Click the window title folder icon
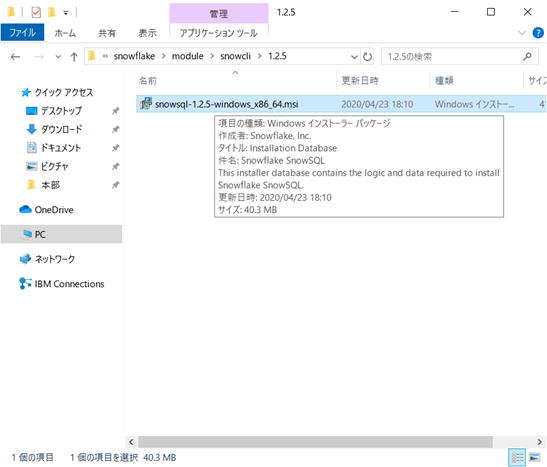Image resolution: width=547 pixels, height=467 pixels. pos(12,12)
